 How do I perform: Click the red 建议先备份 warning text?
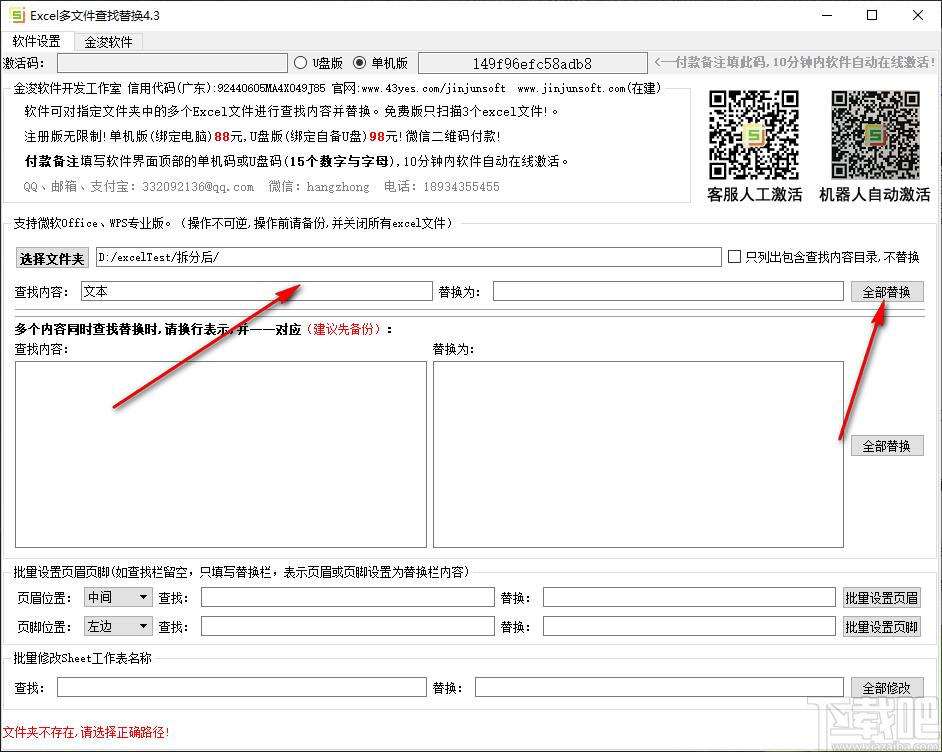coord(344,329)
